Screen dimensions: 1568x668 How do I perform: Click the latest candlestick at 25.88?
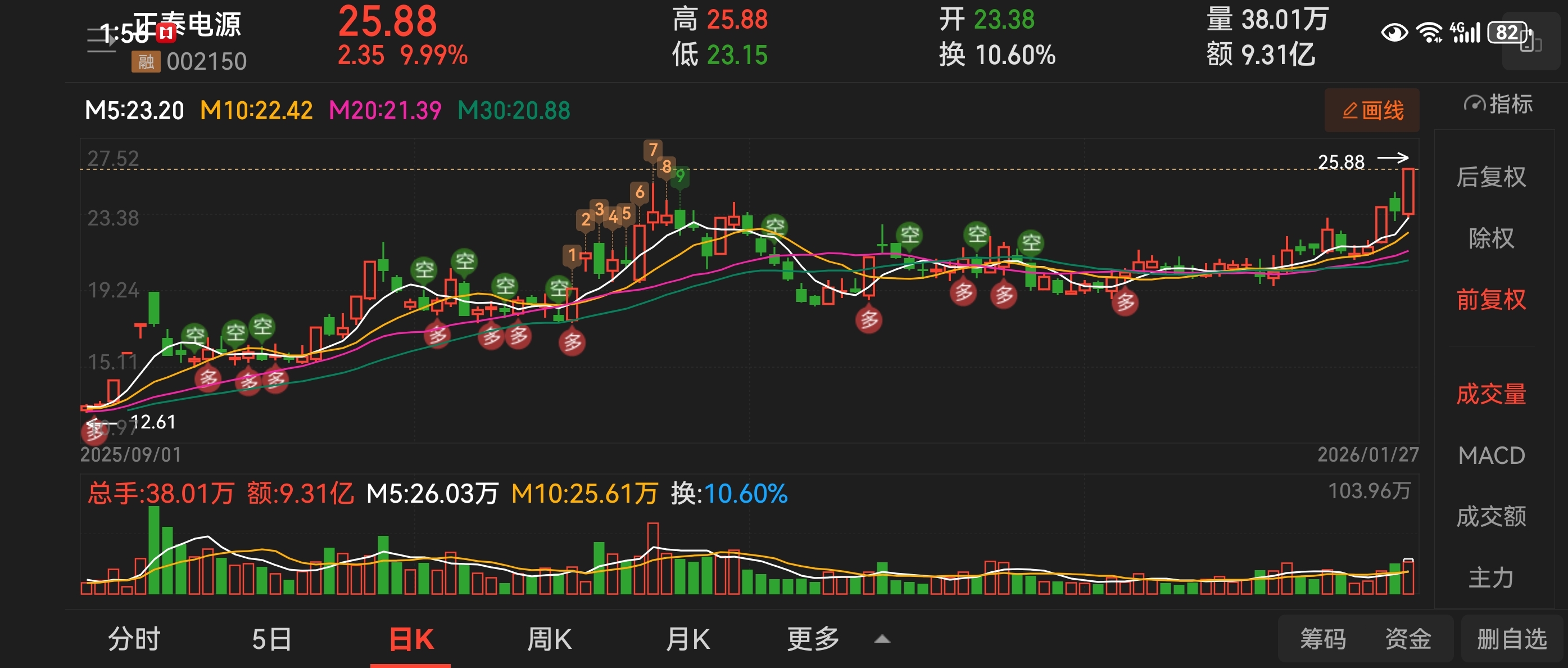[x=1408, y=192]
